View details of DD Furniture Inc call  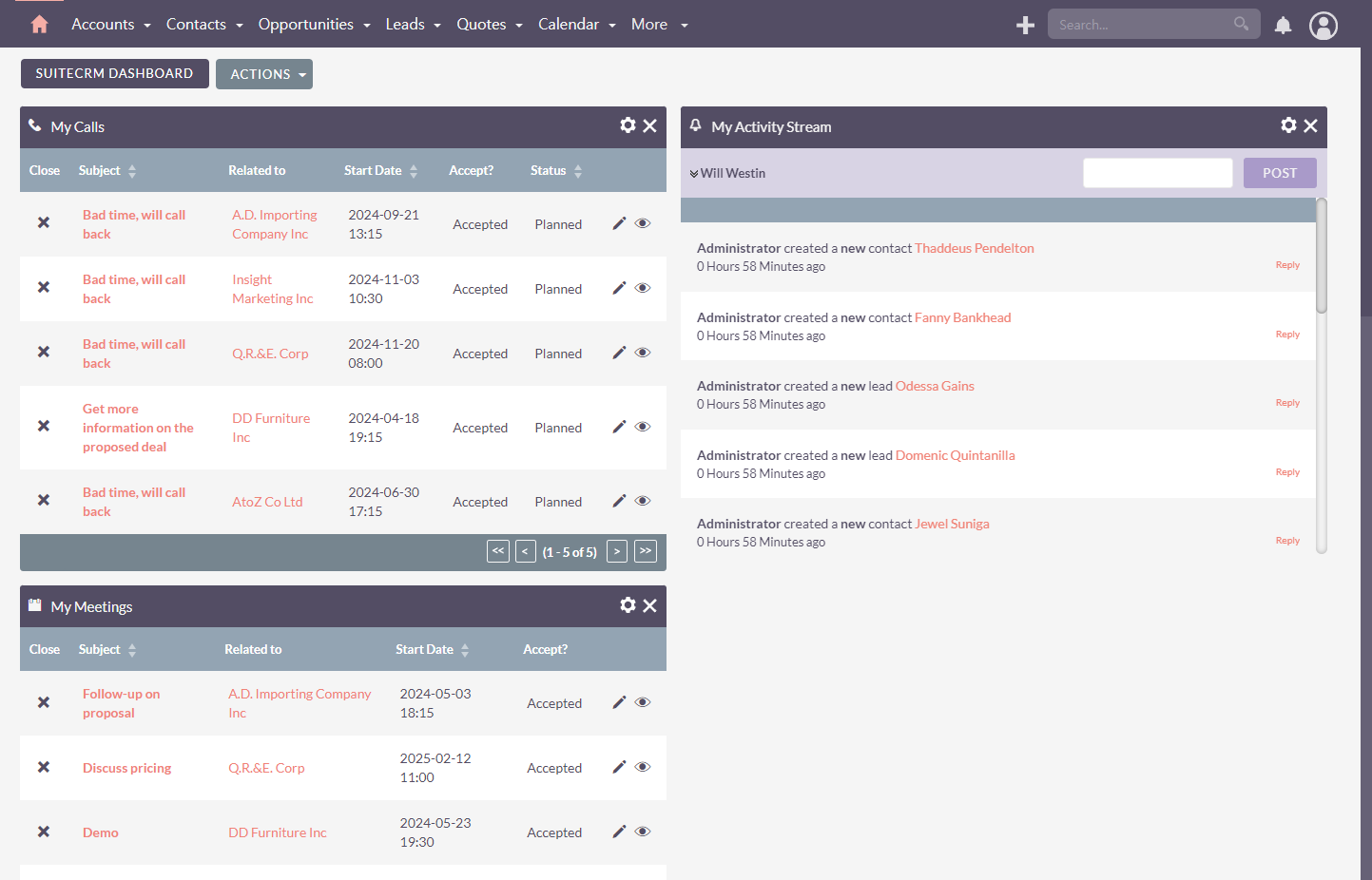tap(643, 427)
